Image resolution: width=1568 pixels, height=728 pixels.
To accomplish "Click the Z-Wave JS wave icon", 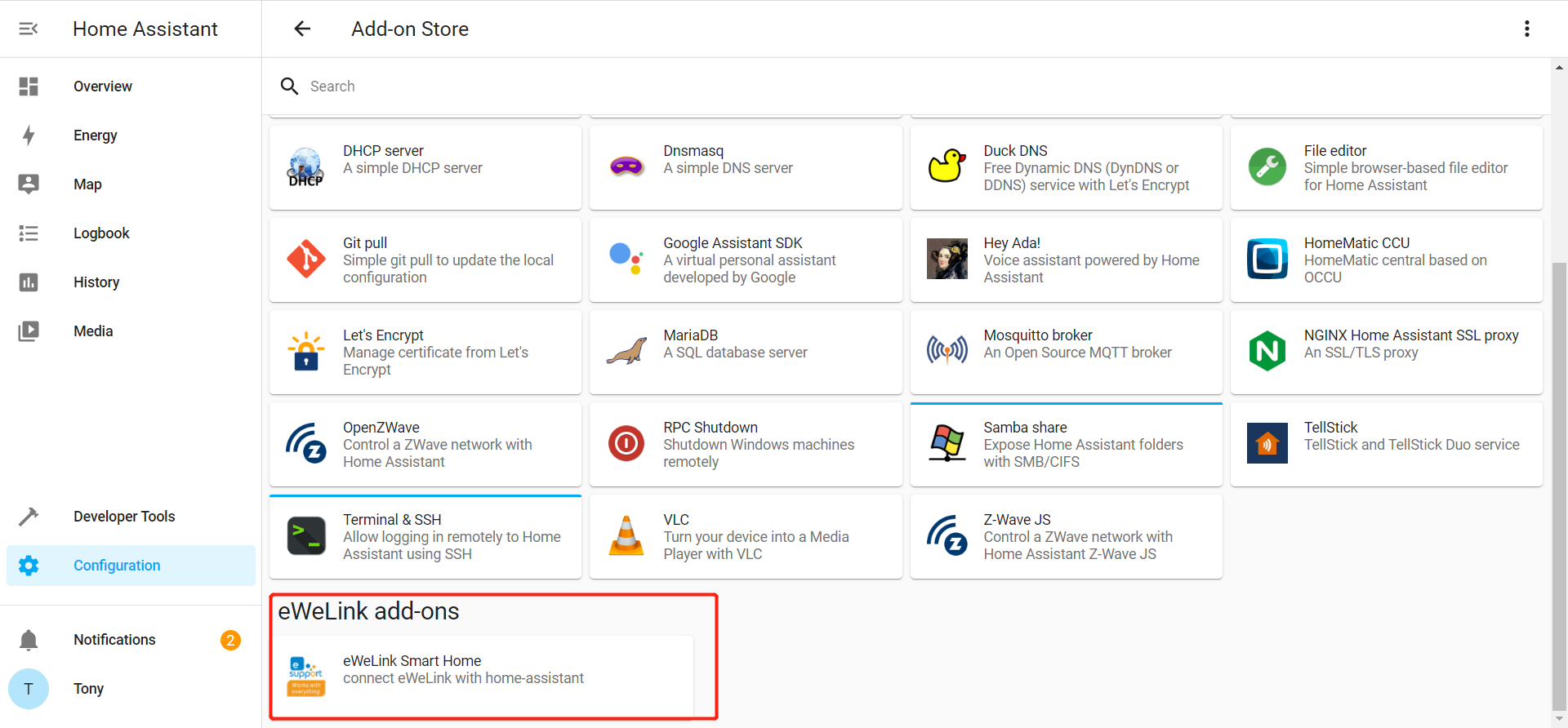I will pyautogui.click(x=947, y=535).
